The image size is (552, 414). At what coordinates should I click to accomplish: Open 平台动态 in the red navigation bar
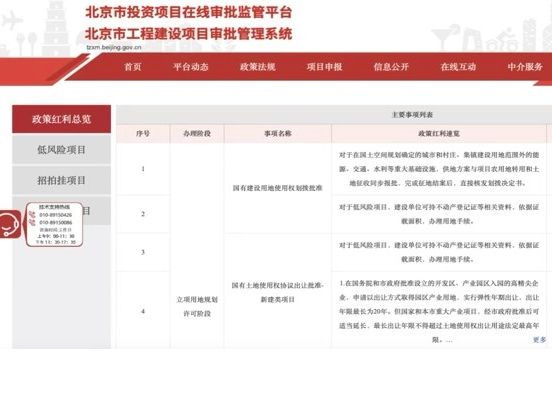coord(190,67)
